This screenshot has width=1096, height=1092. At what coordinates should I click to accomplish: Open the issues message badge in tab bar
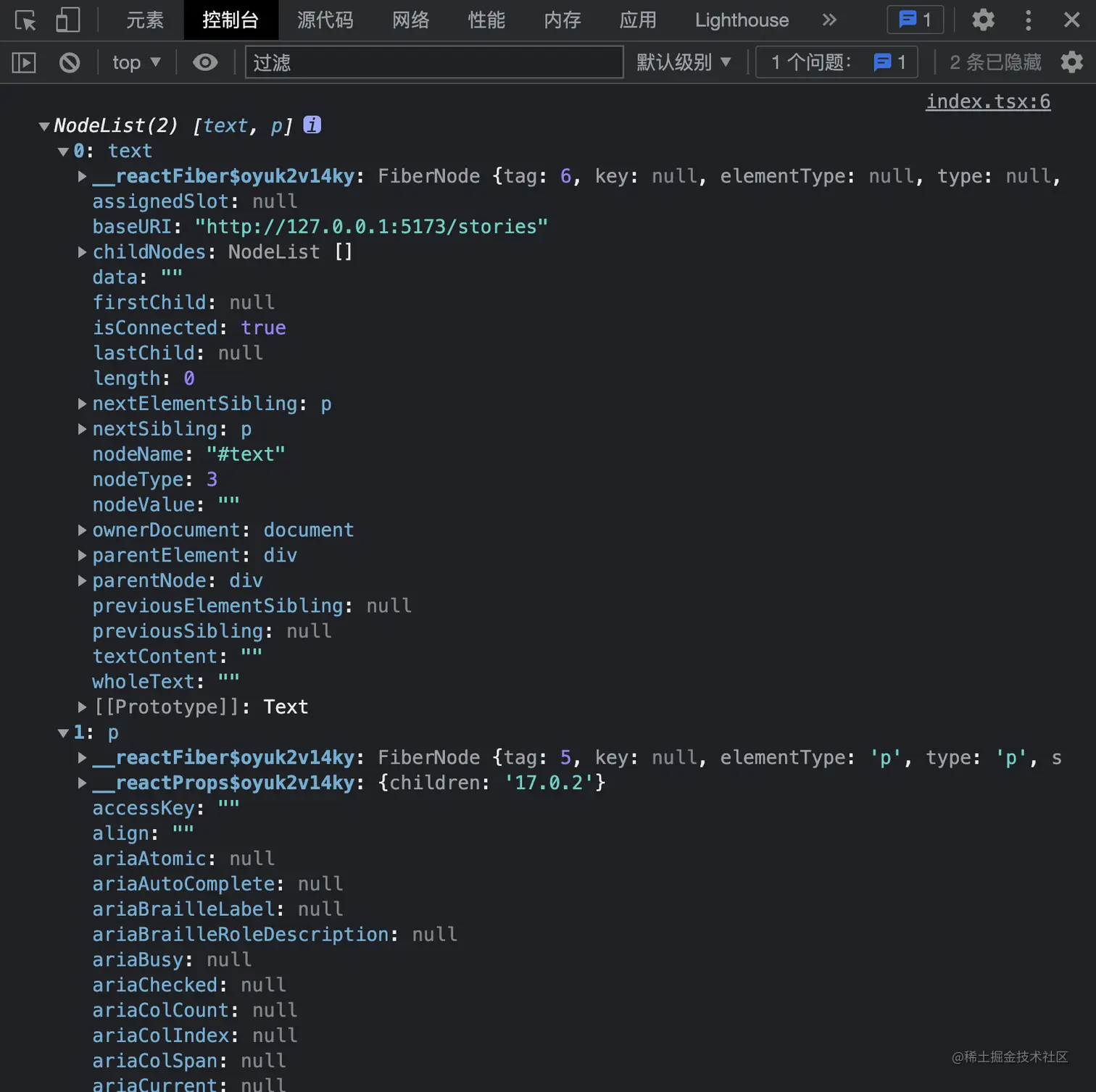tap(915, 20)
